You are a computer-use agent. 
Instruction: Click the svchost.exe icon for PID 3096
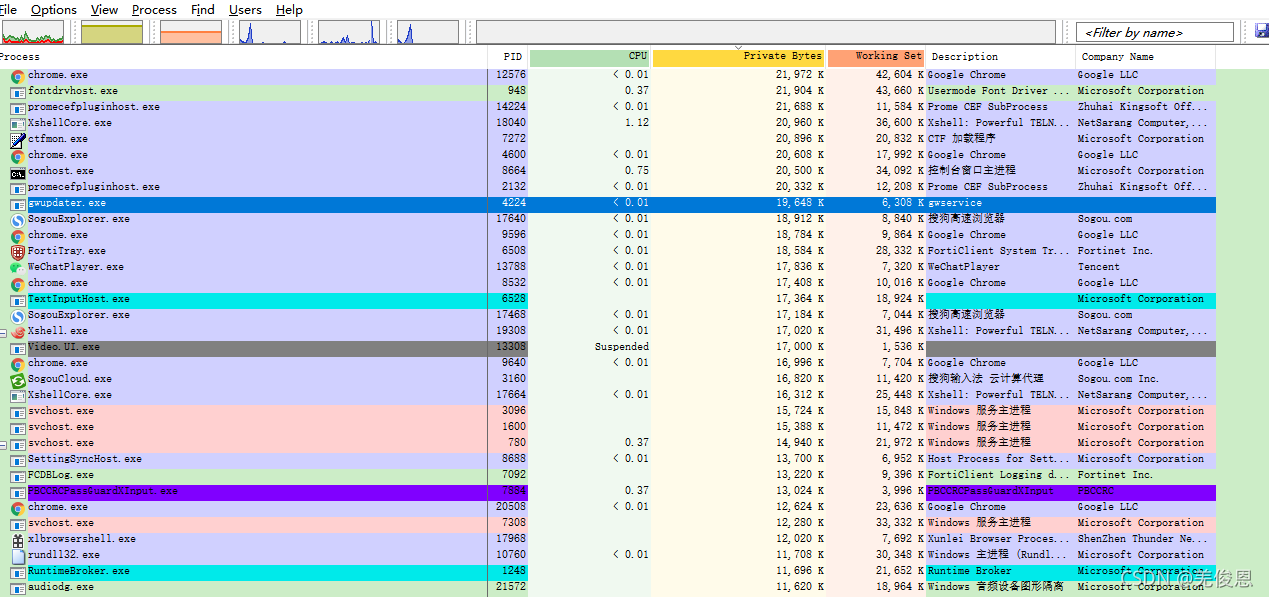coord(18,411)
